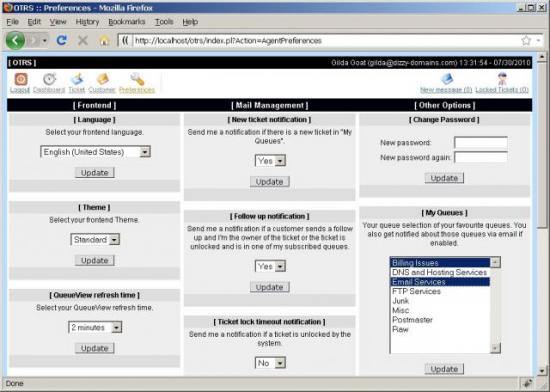The height and width of the screenshot is (392, 550).
Task: Select Postmaster queue in the list
Action: (x=440, y=320)
